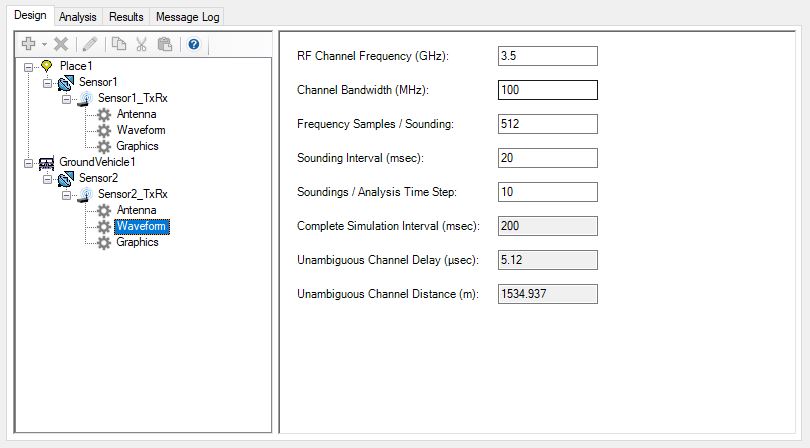Click the Sounding Interval input field
The width and height of the screenshot is (810, 448).
click(547, 158)
